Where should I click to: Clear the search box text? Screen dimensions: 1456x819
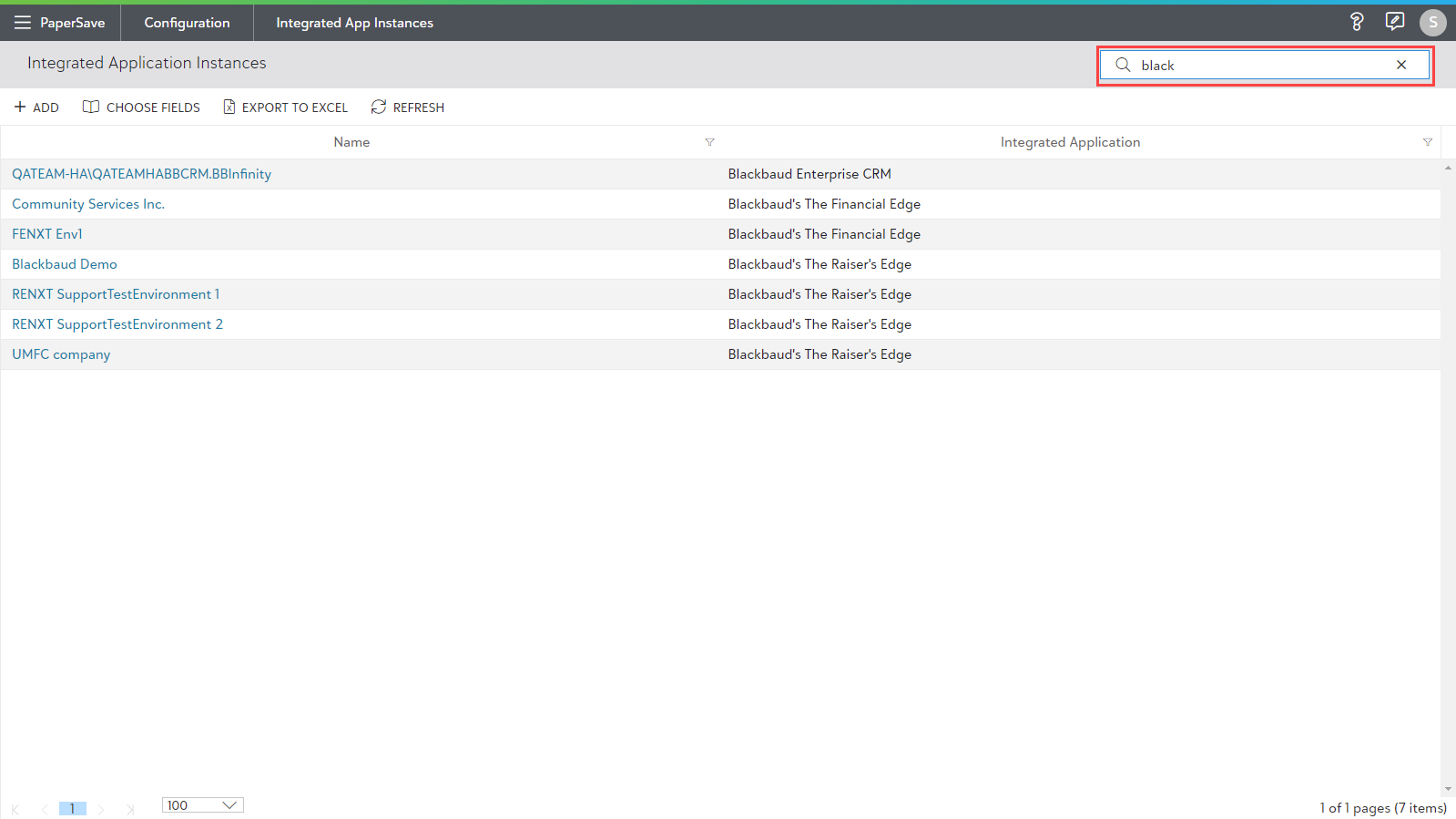pos(1400,65)
